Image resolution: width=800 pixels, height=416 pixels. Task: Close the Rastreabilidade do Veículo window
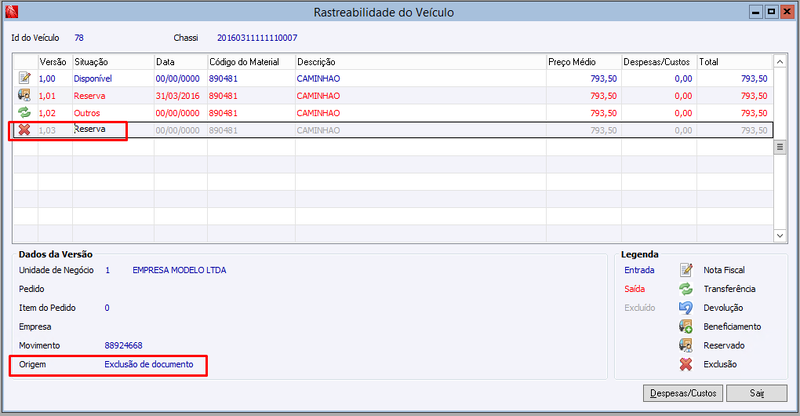click(x=787, y=12)
